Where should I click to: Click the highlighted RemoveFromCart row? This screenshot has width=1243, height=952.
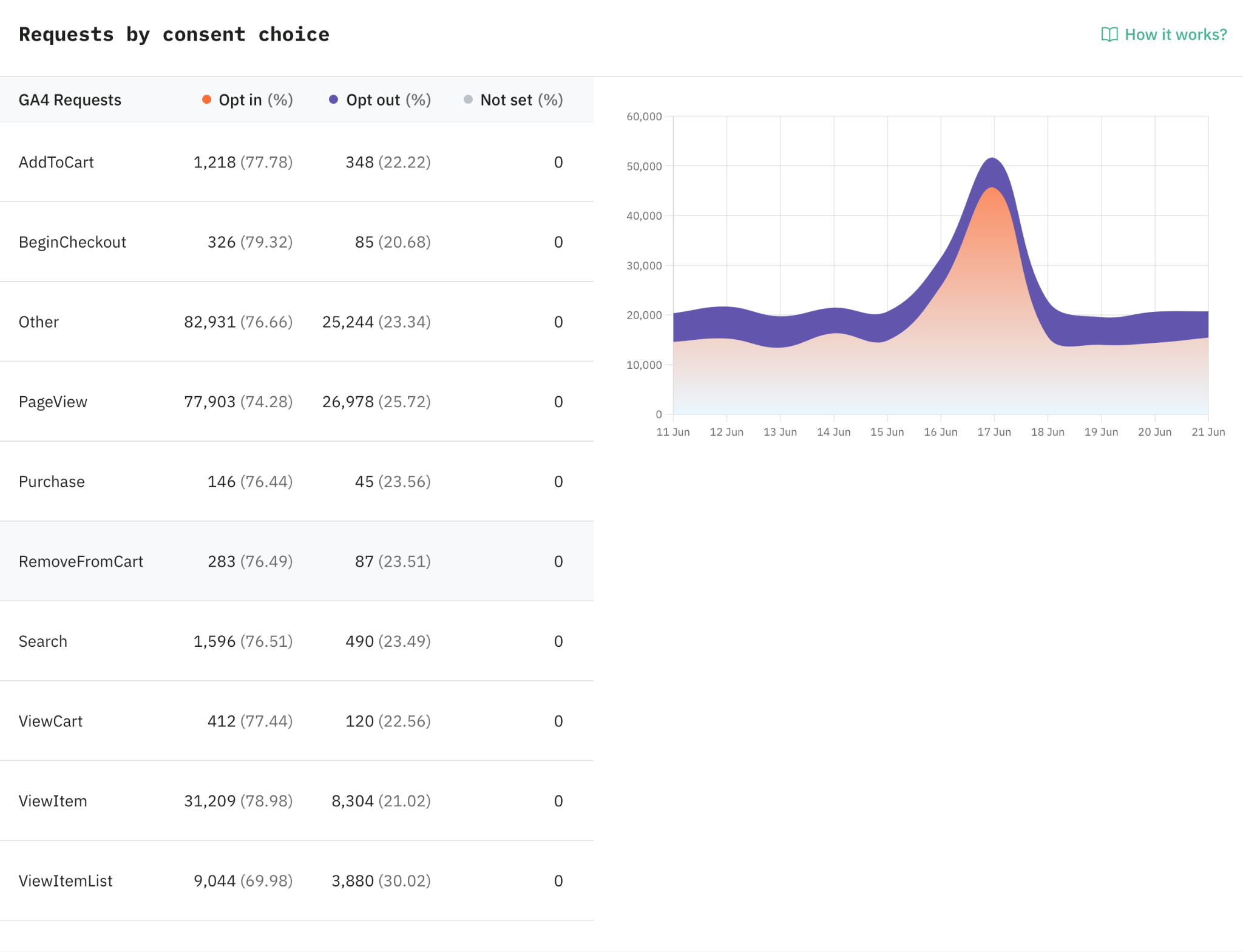coord(297,561)
